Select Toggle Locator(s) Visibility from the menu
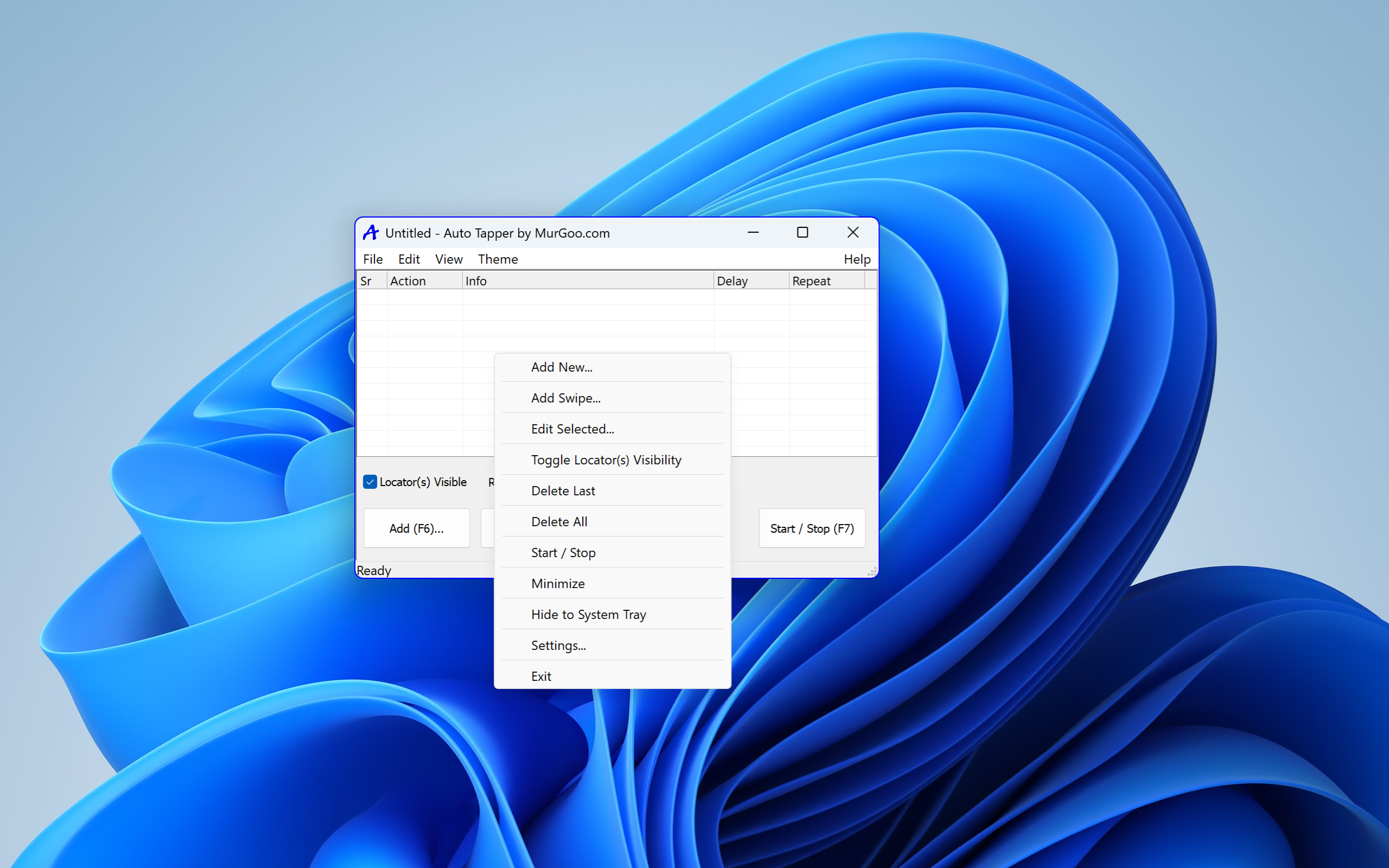Image resolution: width=1389 pixels, height=868 pixels. [x=606, y=459]
